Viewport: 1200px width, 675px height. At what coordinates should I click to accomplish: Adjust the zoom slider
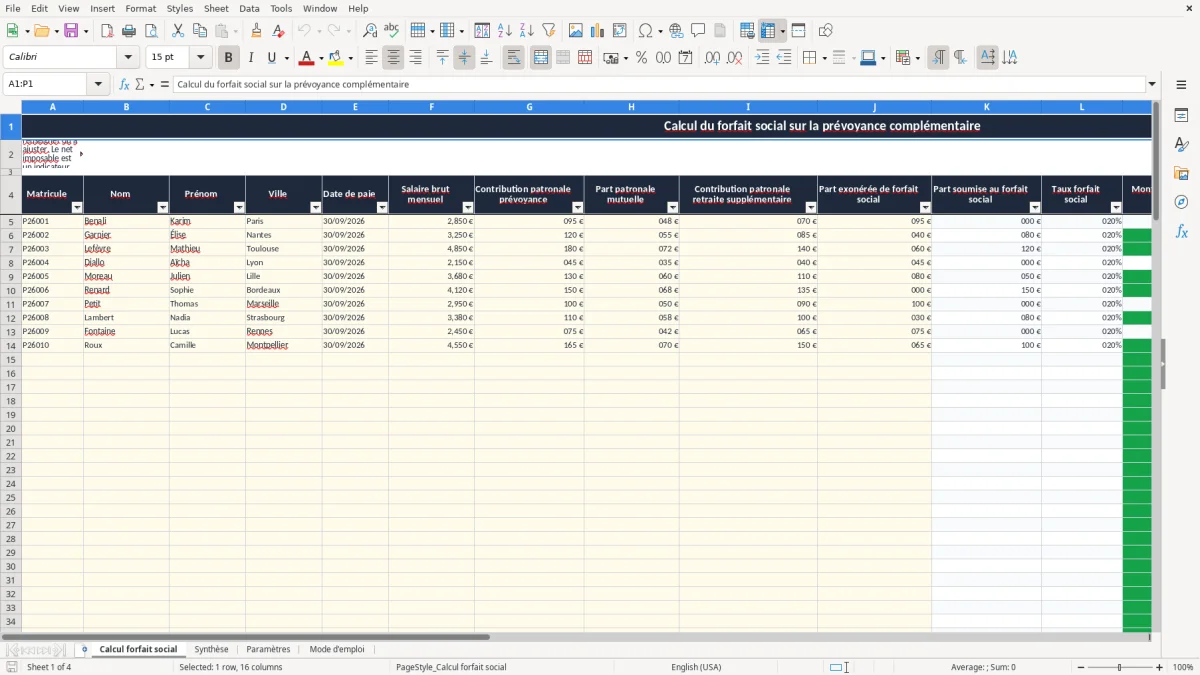click(x=1120, y=667)
